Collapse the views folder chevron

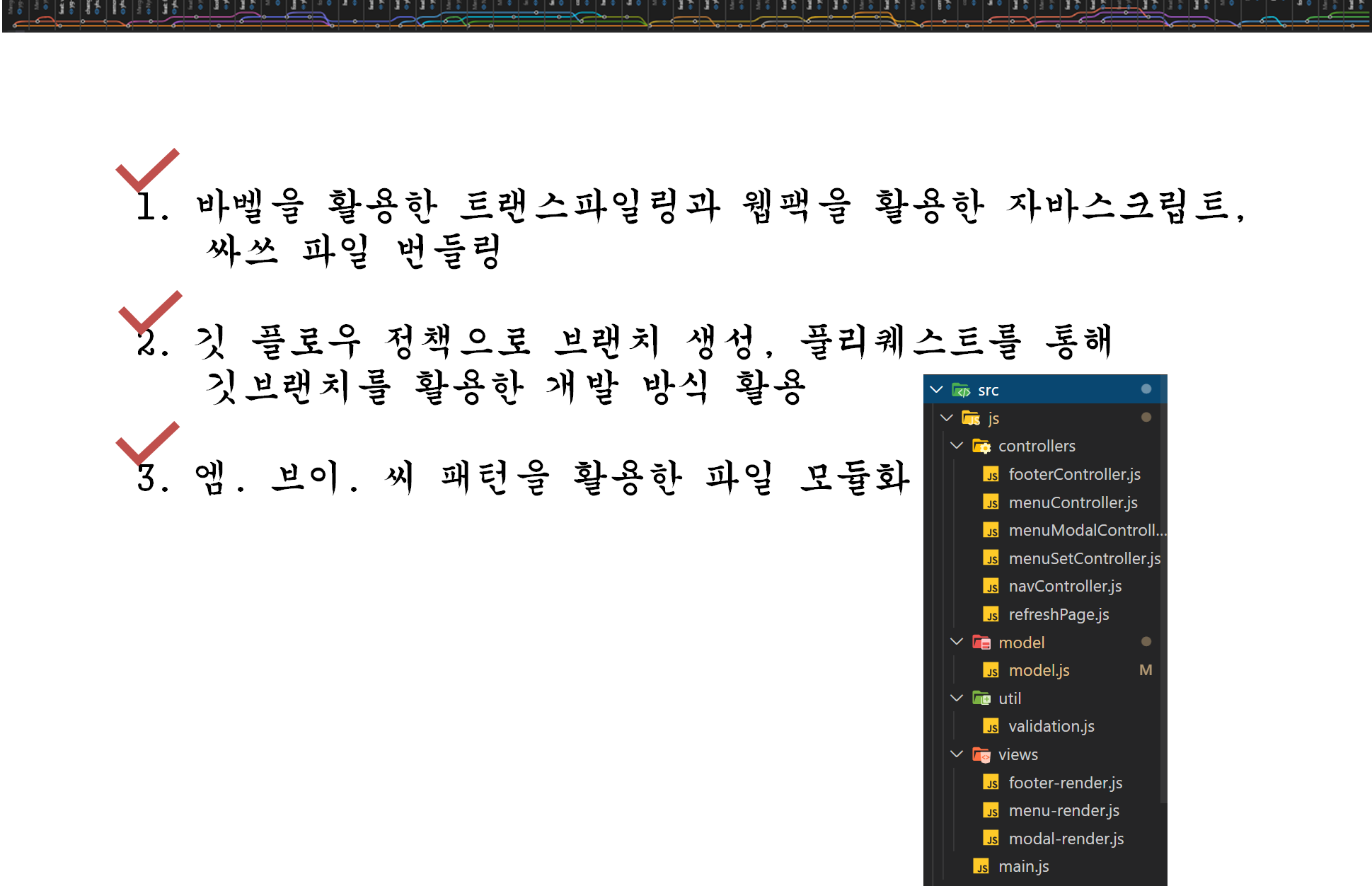point(957,754)
